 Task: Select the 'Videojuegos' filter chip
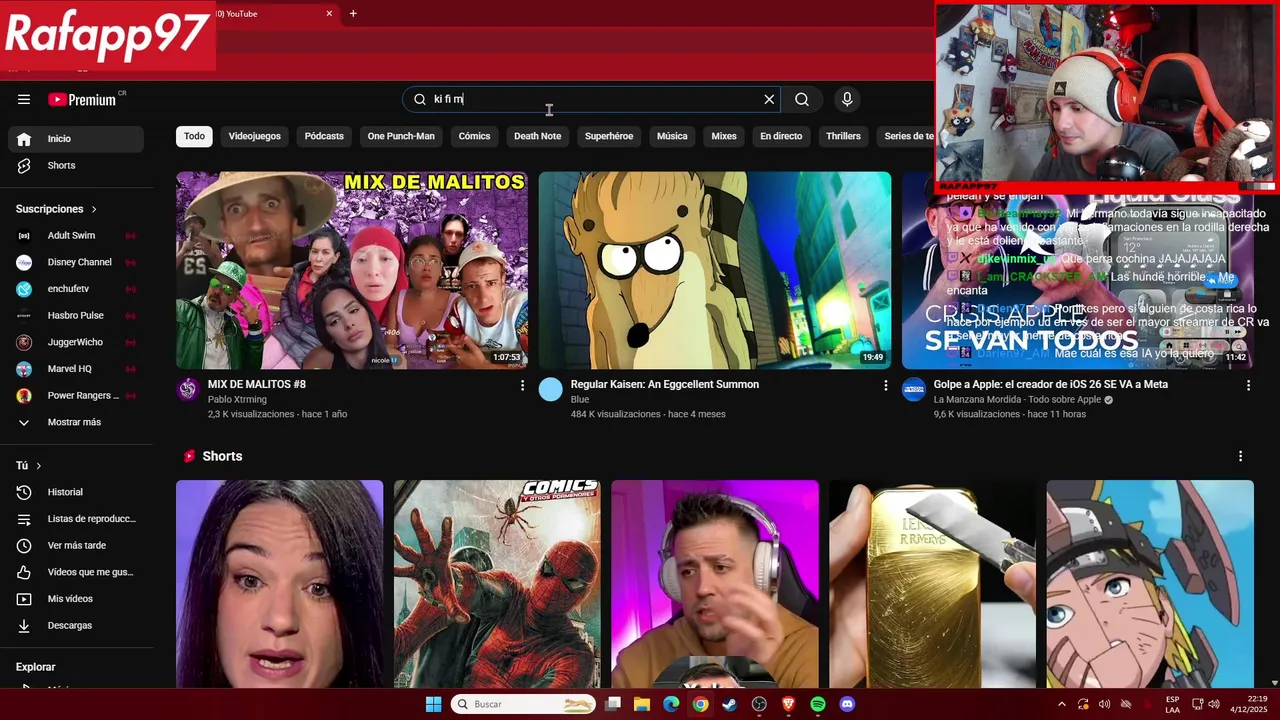(x=254, y=136)
